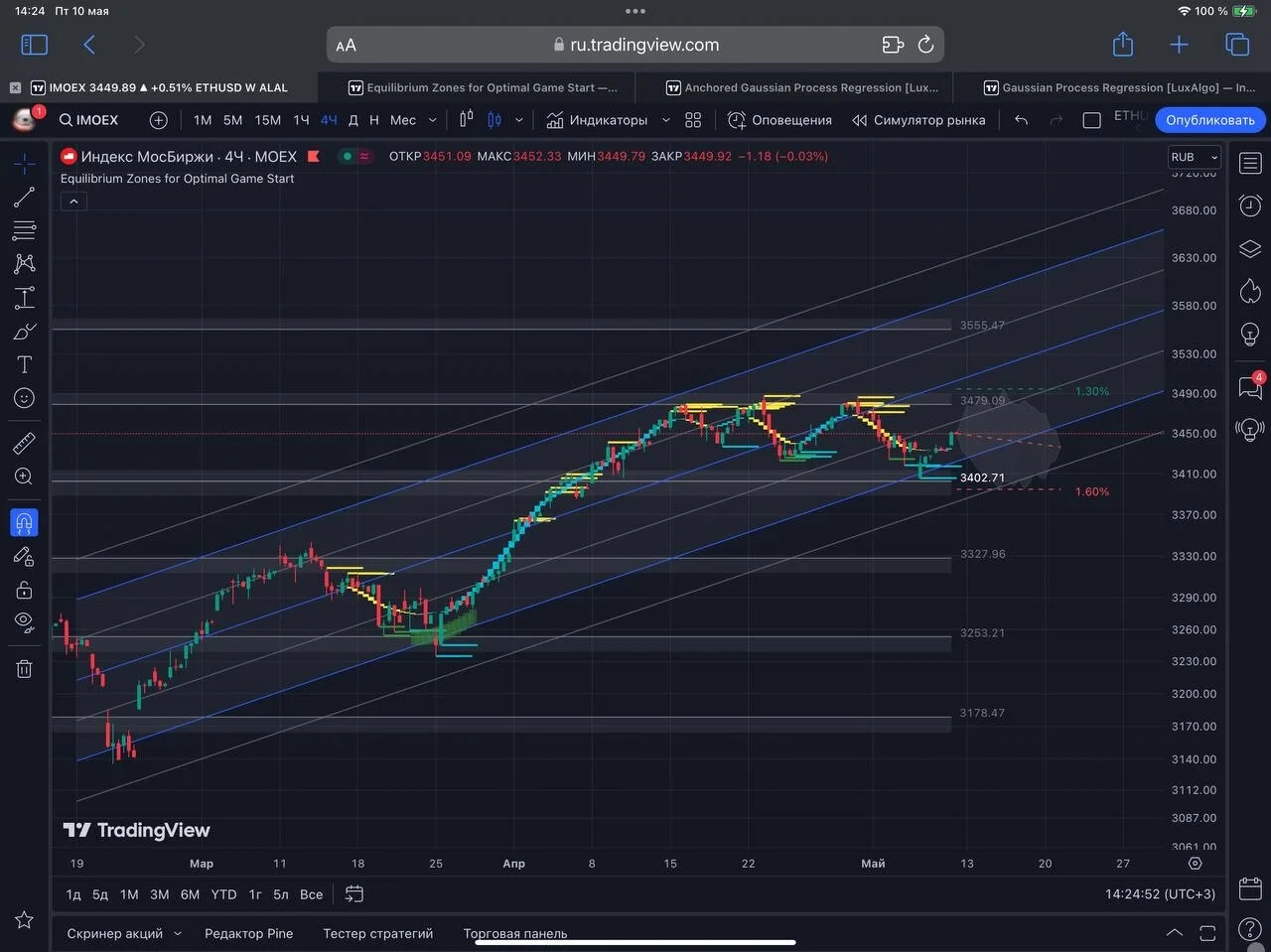Show Все available chart data
The image size is (1271, 952).
click(x=311, y=894)
